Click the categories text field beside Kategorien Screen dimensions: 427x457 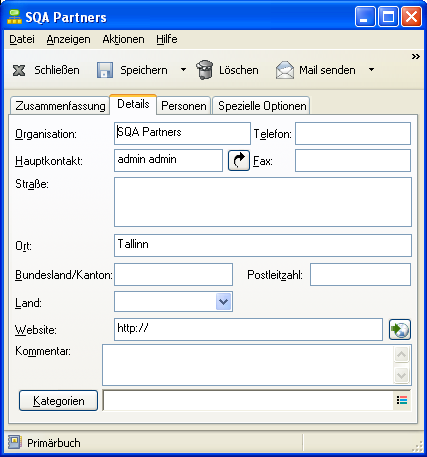click(x=248, y=400)
